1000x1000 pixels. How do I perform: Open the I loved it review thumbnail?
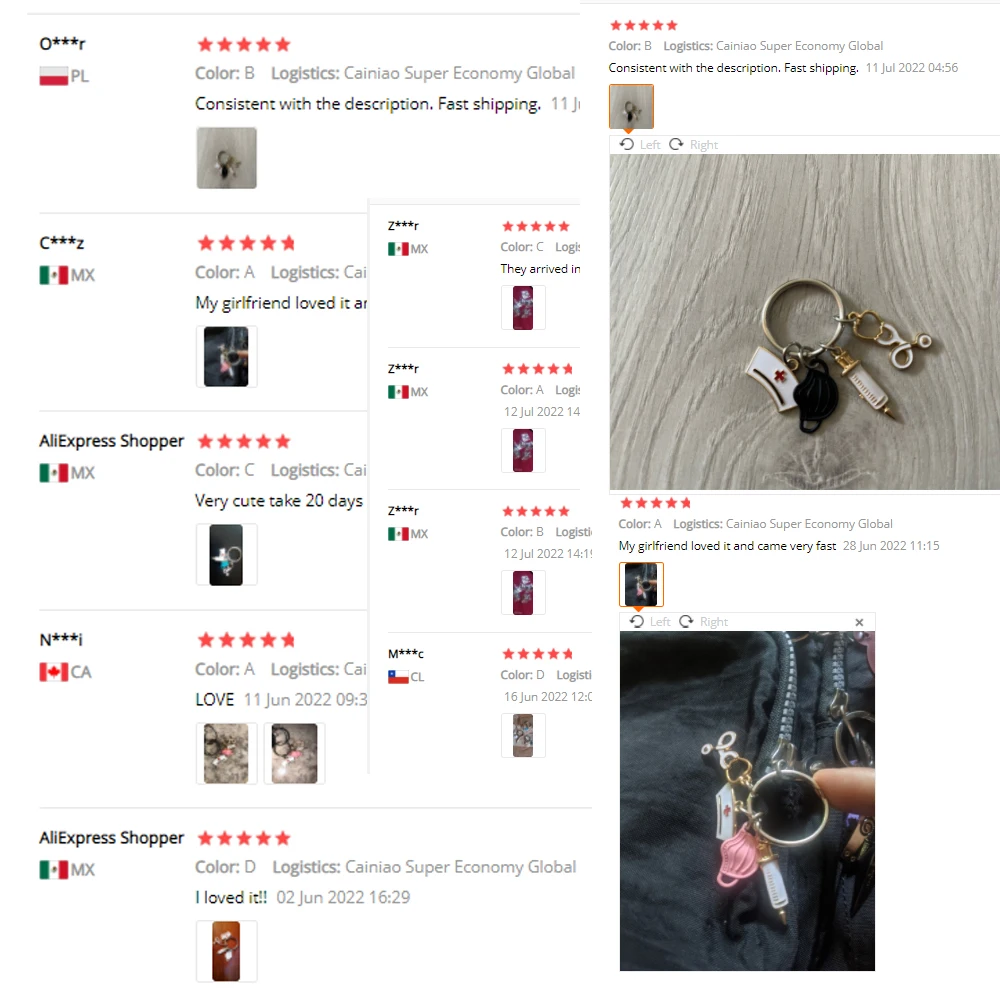click(x=226, y=952)
